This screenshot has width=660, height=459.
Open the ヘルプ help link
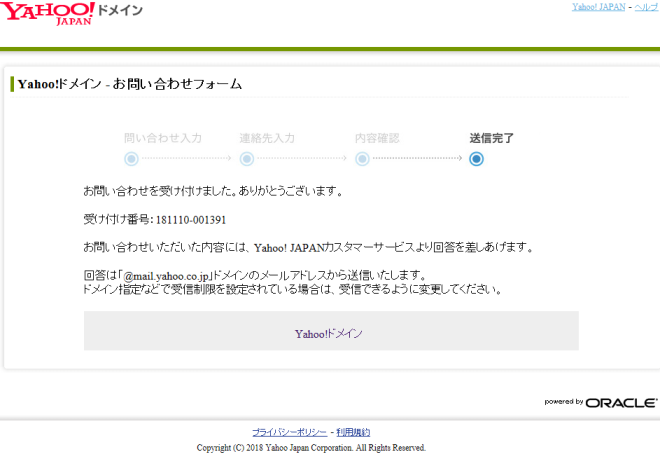[647, 7]
